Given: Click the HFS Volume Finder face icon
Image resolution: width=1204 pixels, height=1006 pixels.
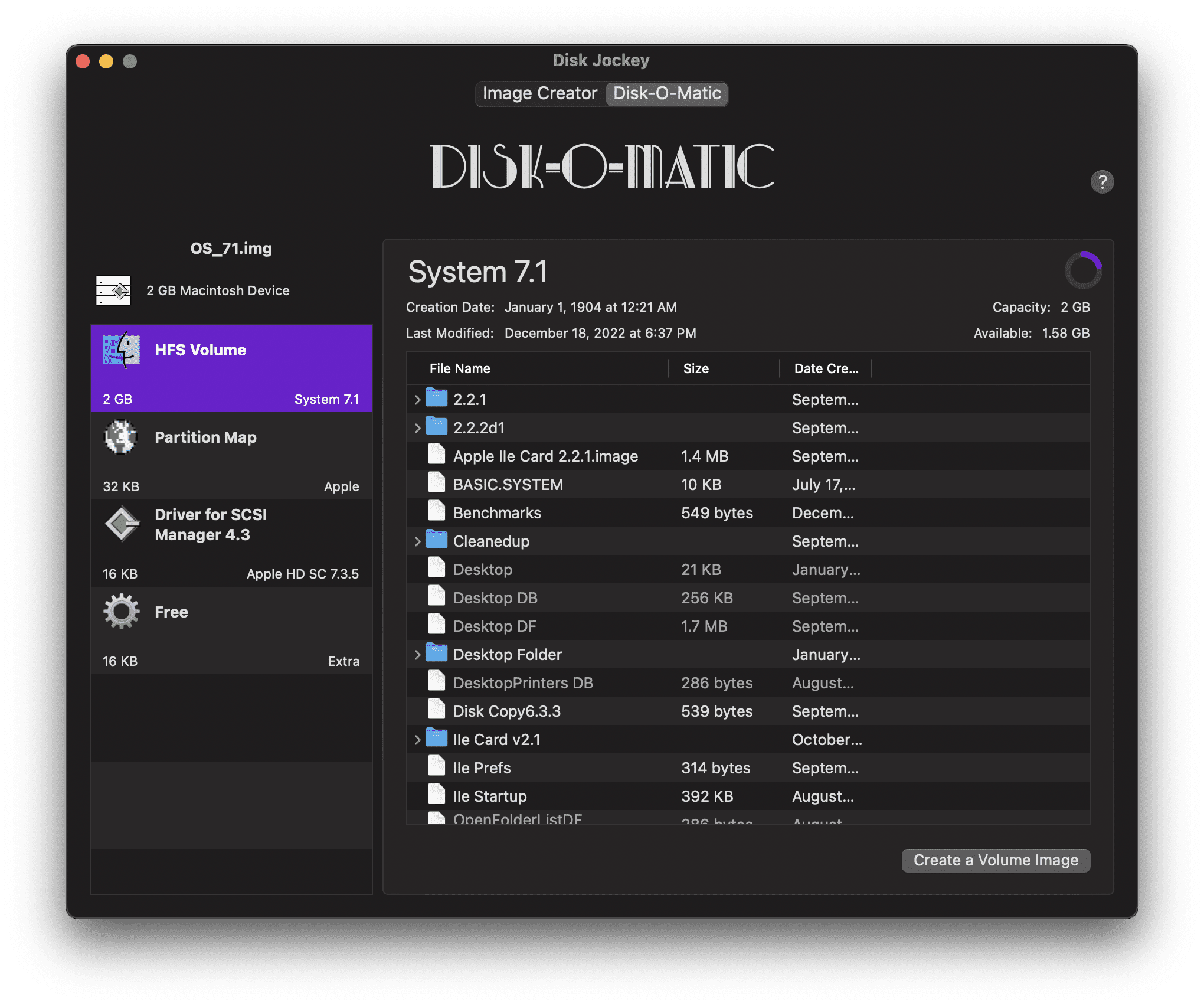Looking at the screenshot, I should tap(122, 350).
